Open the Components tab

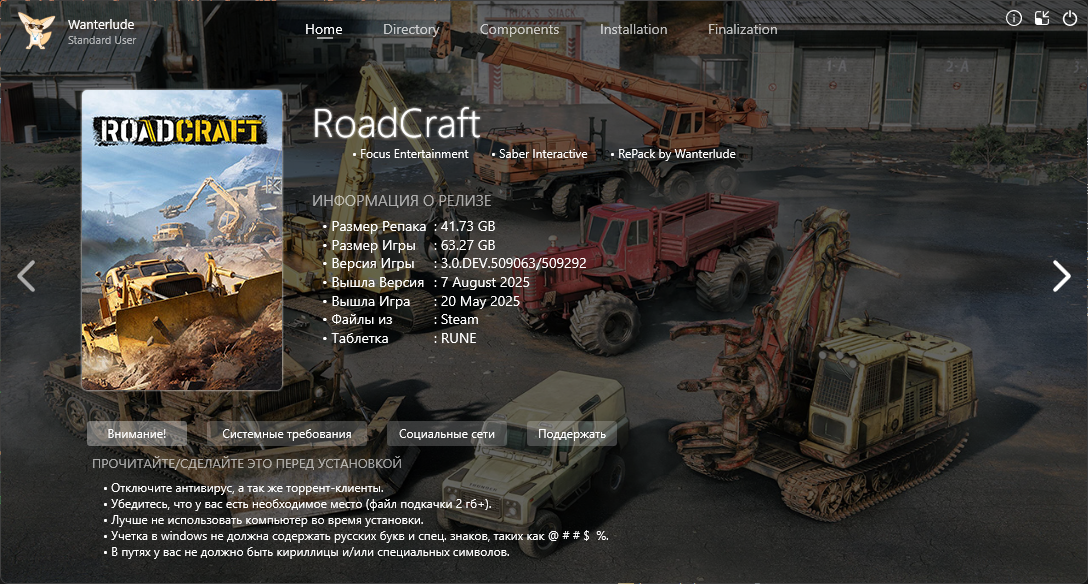click(x=519, y=29)
